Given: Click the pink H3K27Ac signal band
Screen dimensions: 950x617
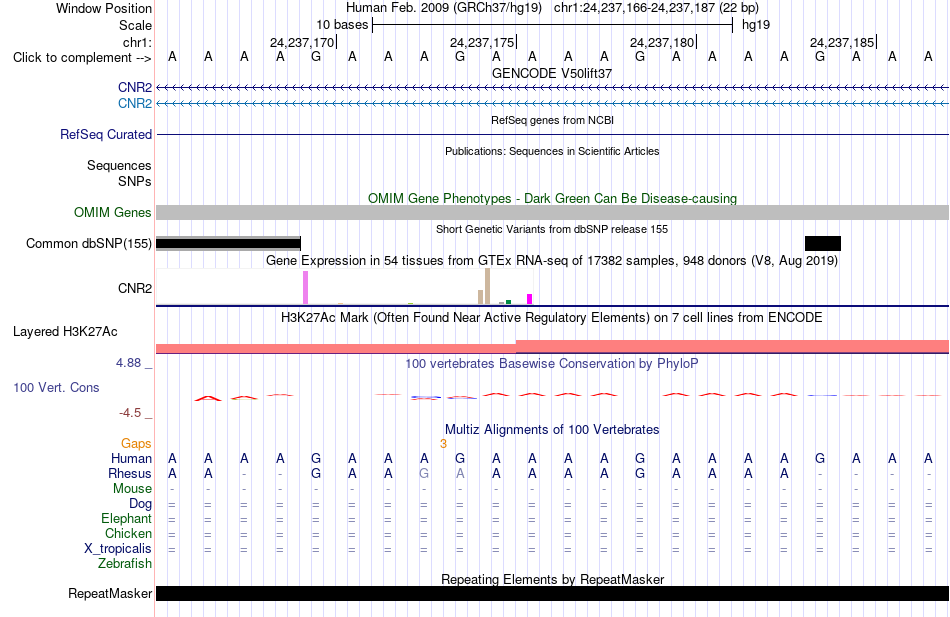Looking at the screenshot, I should pyautogui.click(x=553, y=347).
